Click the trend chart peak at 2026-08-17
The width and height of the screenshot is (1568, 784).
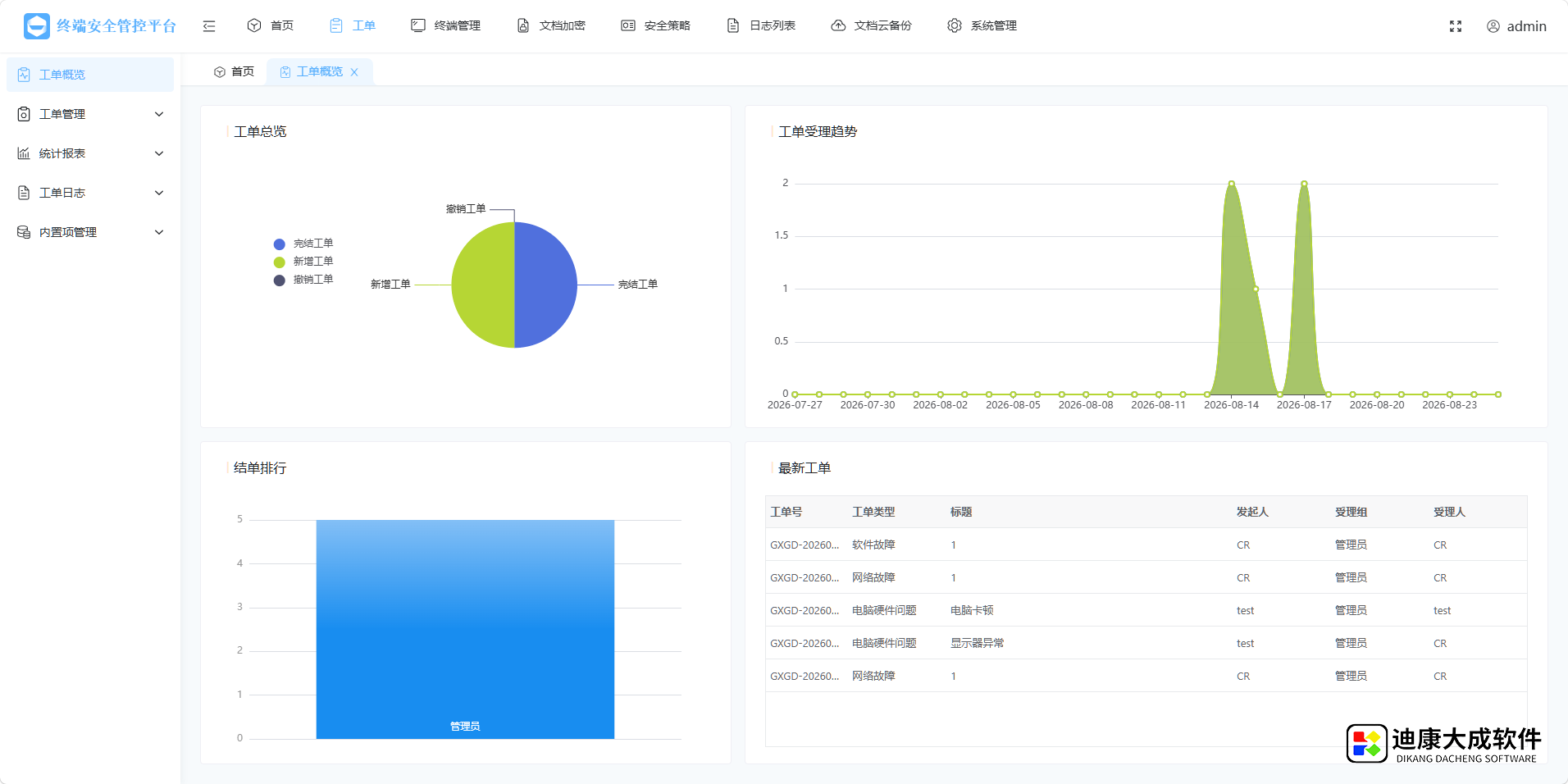(x=1304, y=184)
